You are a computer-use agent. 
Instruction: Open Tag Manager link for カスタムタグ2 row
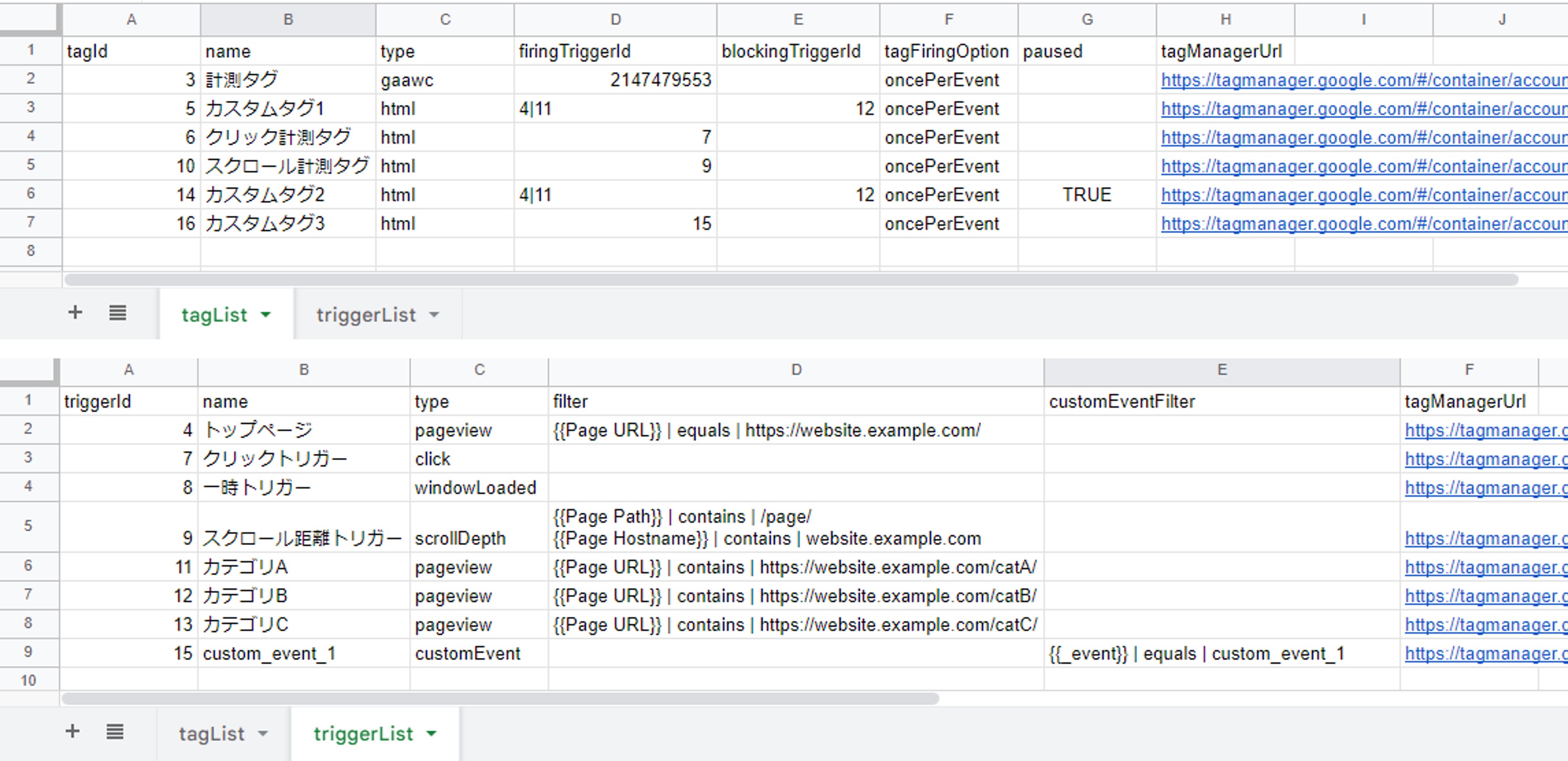1364,195
